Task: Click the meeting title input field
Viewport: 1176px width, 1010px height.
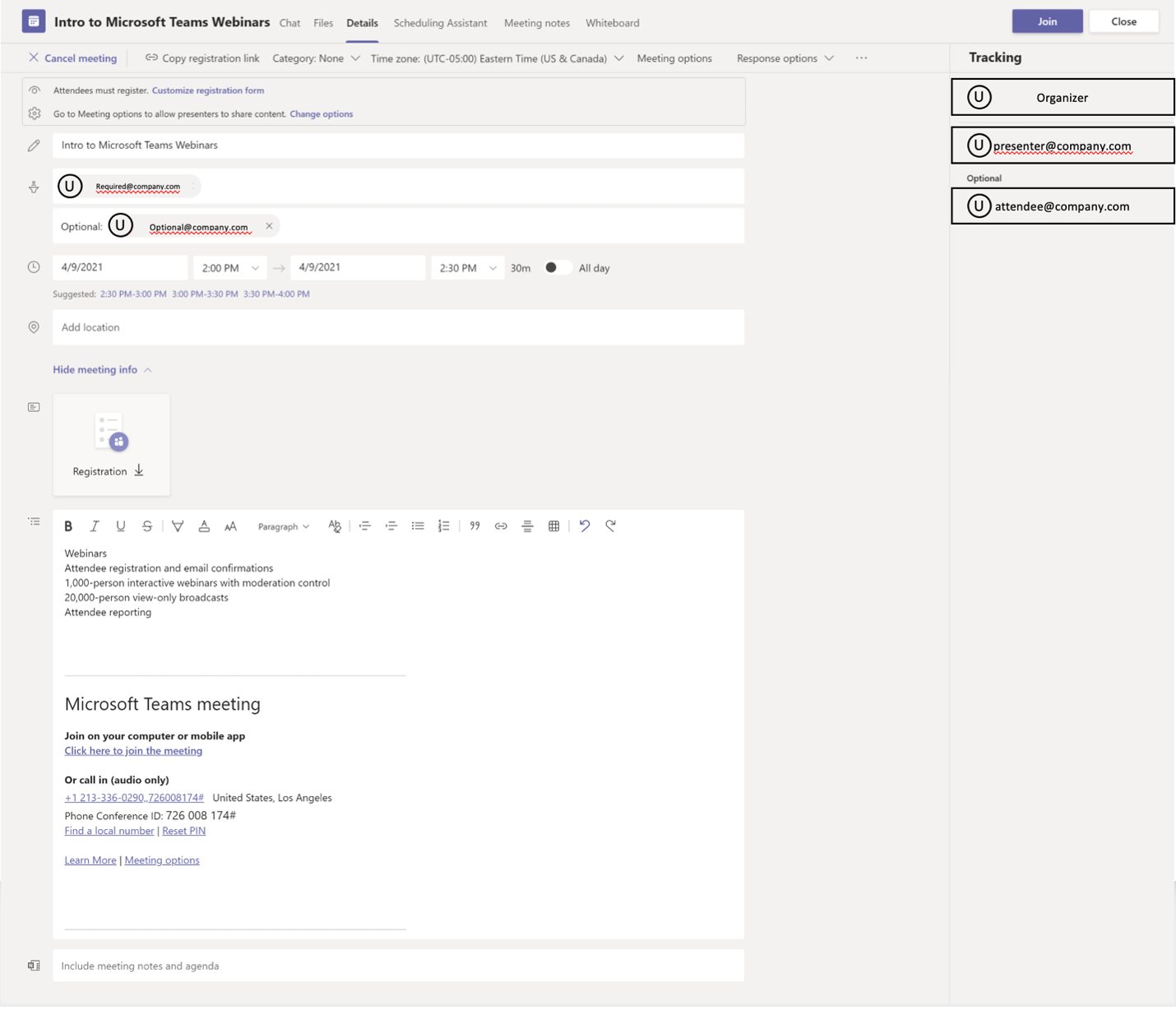Action: click(398, 146)
